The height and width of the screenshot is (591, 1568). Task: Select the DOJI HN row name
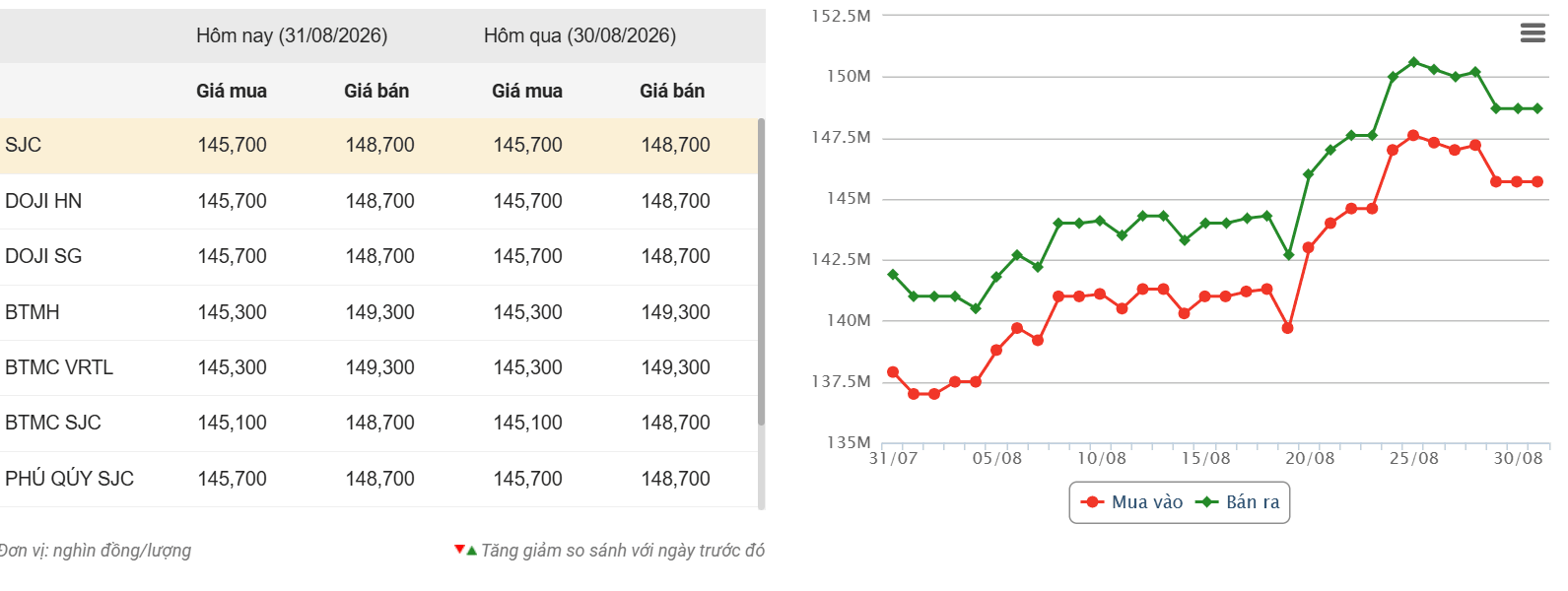pyautogui.click(x=43, y=201)
